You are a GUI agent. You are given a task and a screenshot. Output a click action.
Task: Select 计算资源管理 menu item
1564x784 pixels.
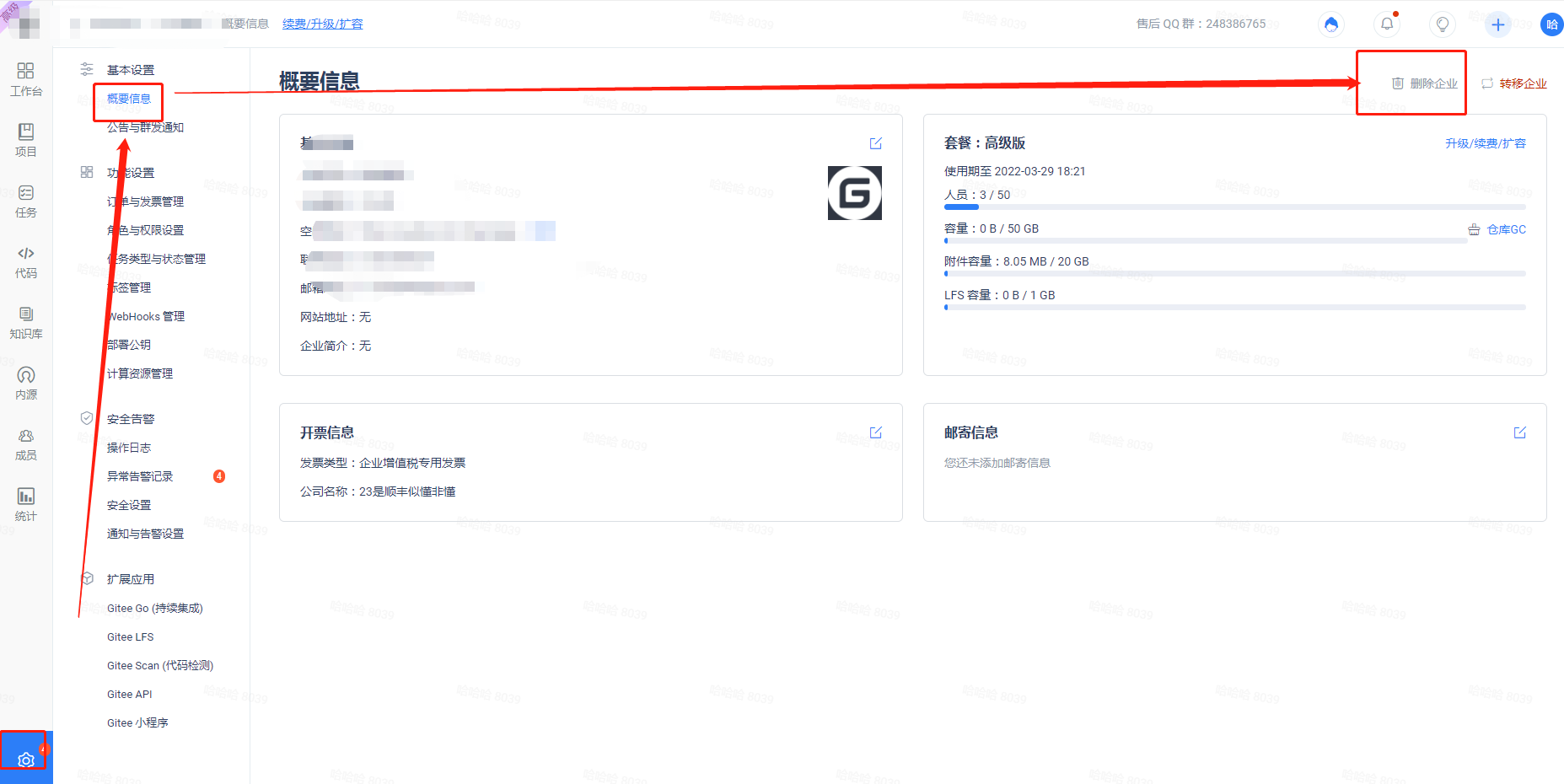(140, 373)
